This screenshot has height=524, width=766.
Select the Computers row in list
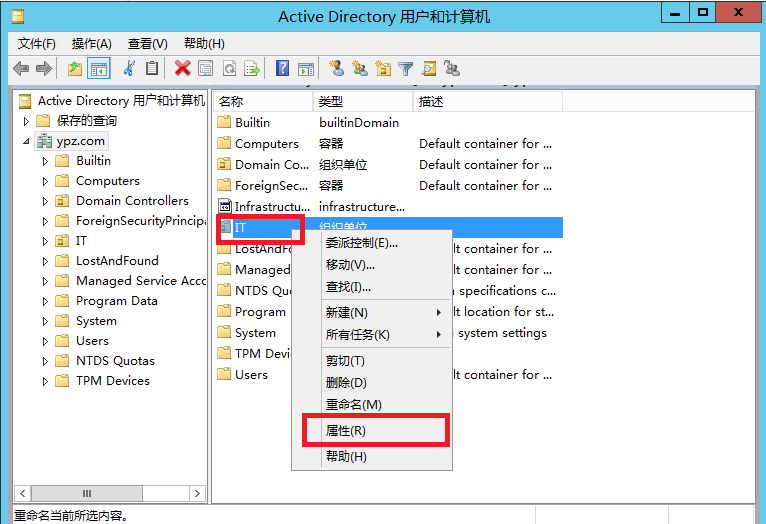point(389,144)
